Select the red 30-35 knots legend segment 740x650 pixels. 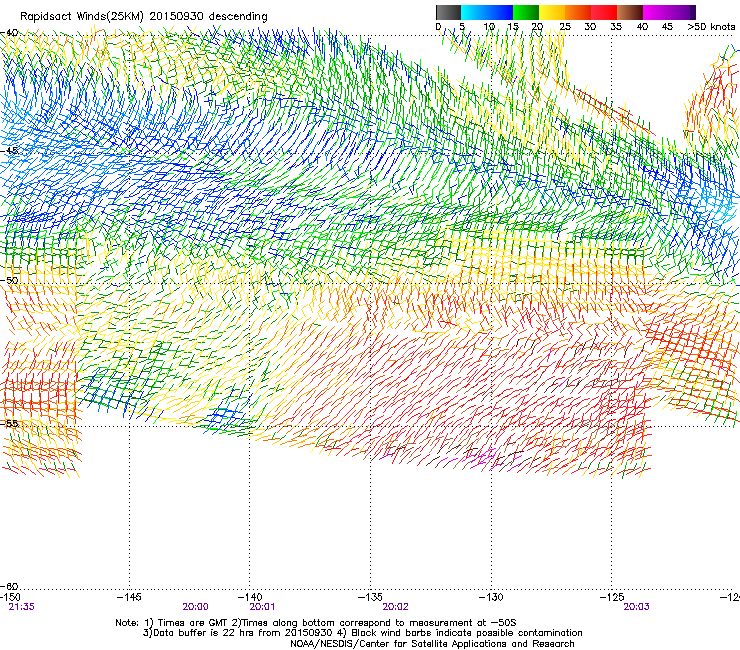click(x=604, y=12)
